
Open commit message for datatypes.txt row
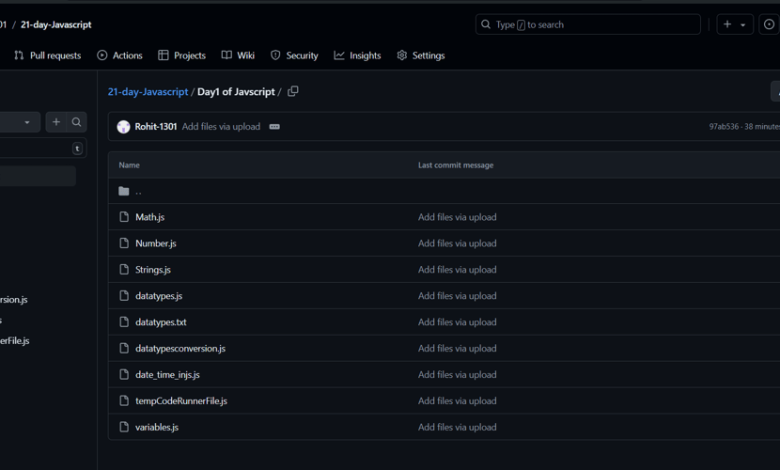coord(457,322)
